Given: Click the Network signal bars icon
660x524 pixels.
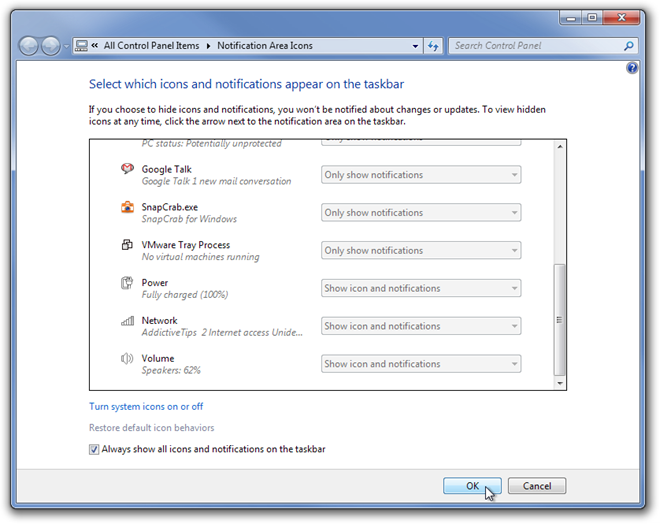Looking at the screenshot, I should (127, 321).
